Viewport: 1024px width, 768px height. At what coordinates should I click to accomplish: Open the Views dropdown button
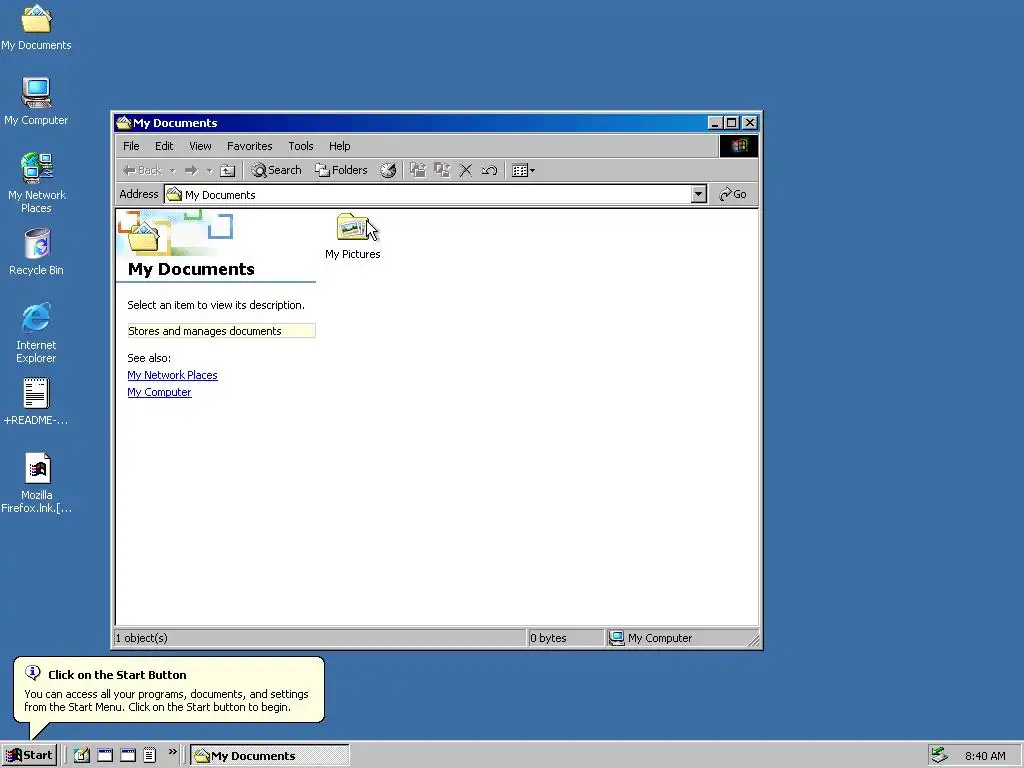tap(523, 170)
